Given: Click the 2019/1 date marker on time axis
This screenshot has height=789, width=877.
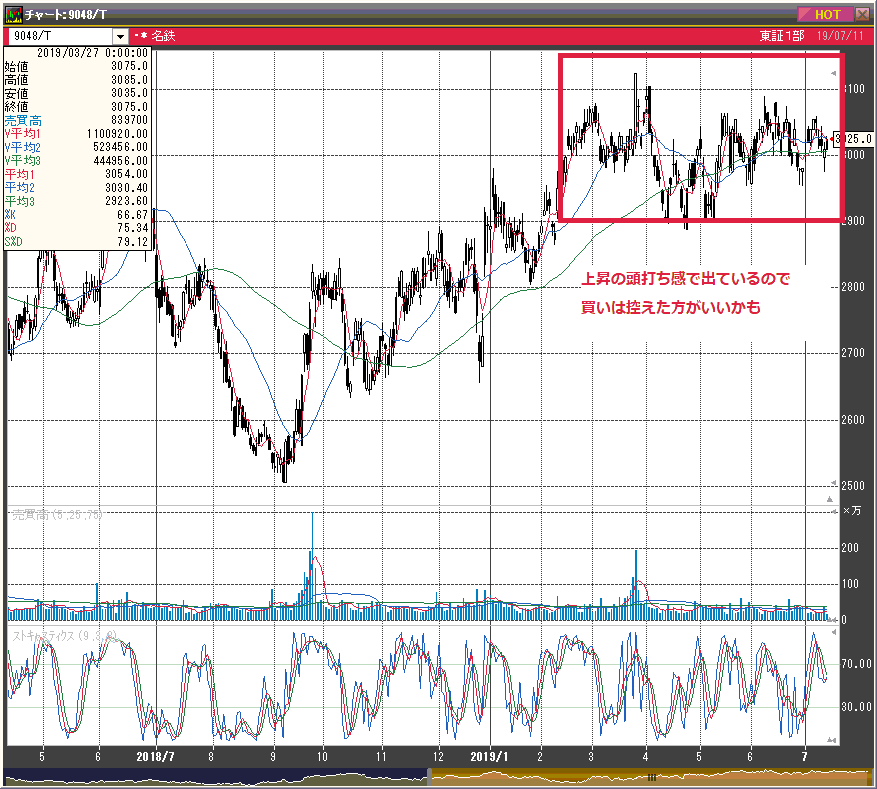Looking at the screenshot, I should tap(491, 757).
